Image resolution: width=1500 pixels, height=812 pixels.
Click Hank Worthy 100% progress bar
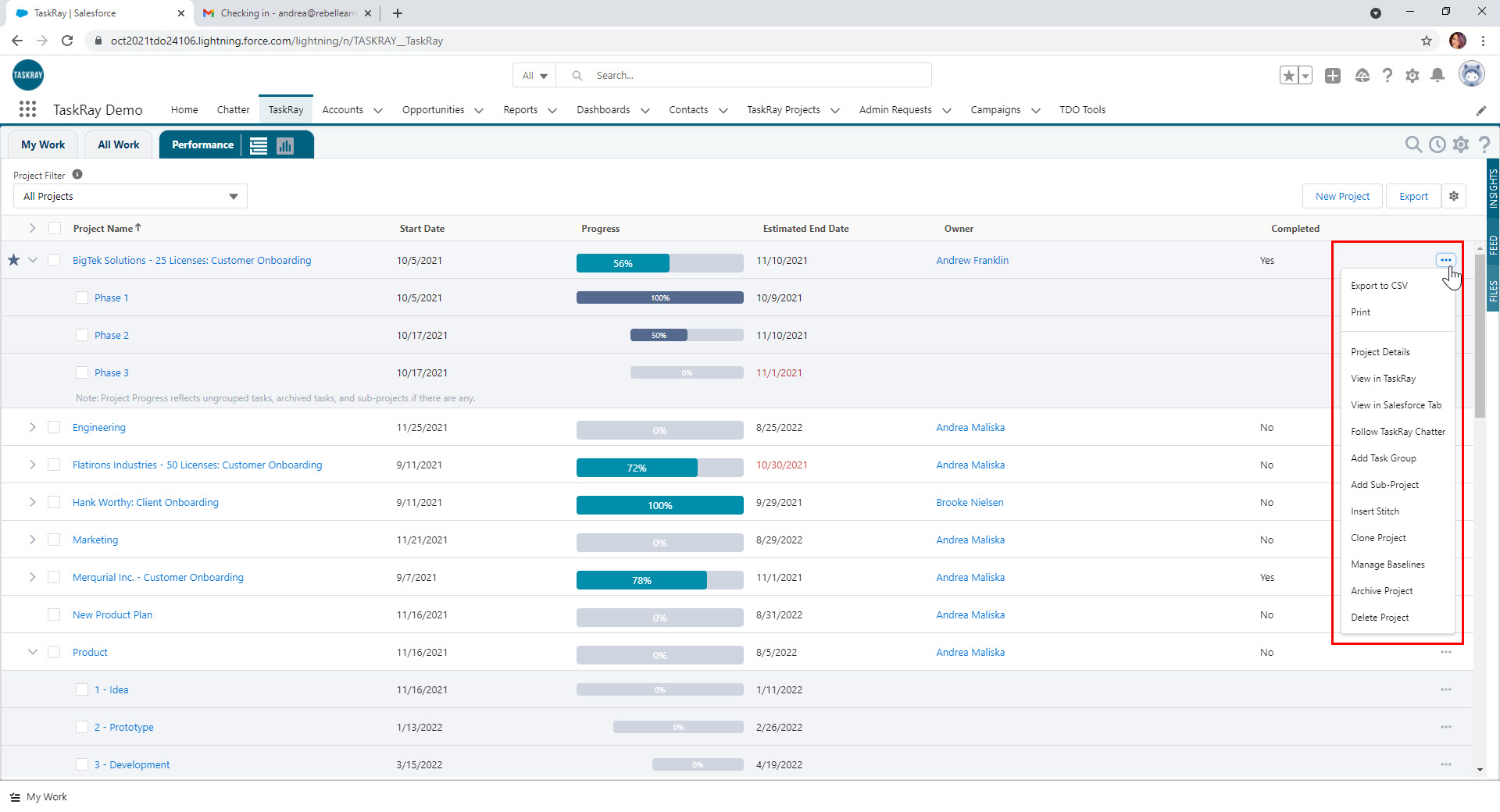pyautogui.click(x=659, y=505)
